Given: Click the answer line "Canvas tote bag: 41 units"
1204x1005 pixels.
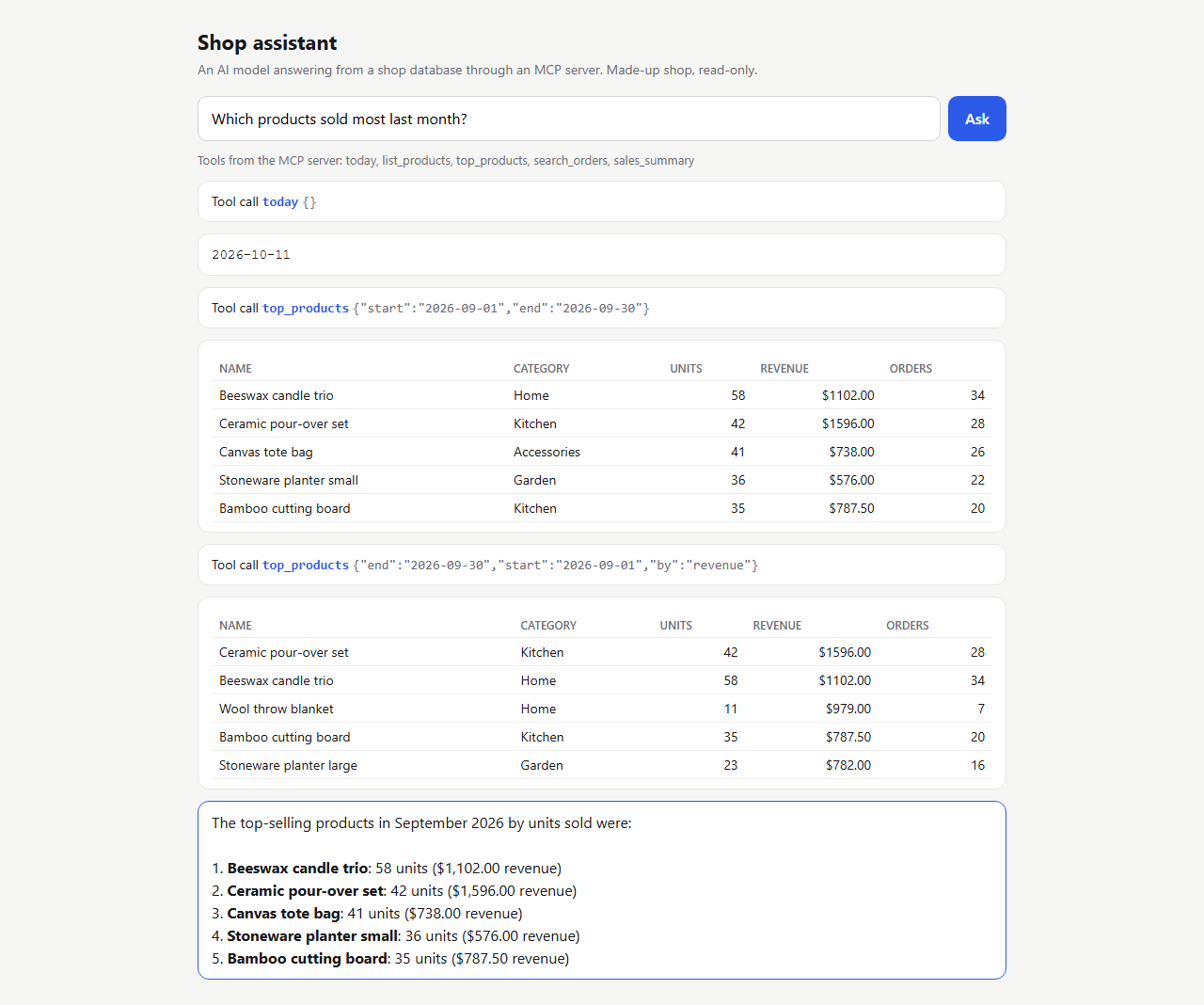Looking at the screenshot, I should 367,913.
